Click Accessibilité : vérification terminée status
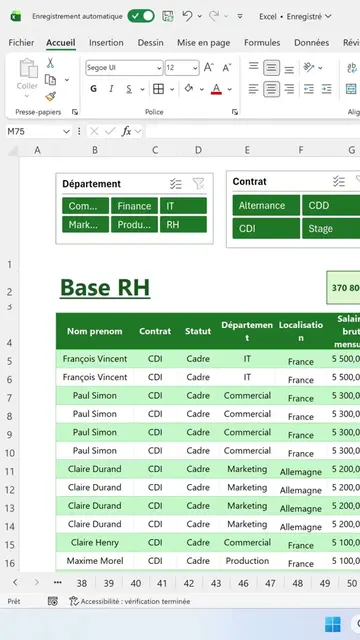This screenshot has height=640, width=360. [x=130, y=601]
